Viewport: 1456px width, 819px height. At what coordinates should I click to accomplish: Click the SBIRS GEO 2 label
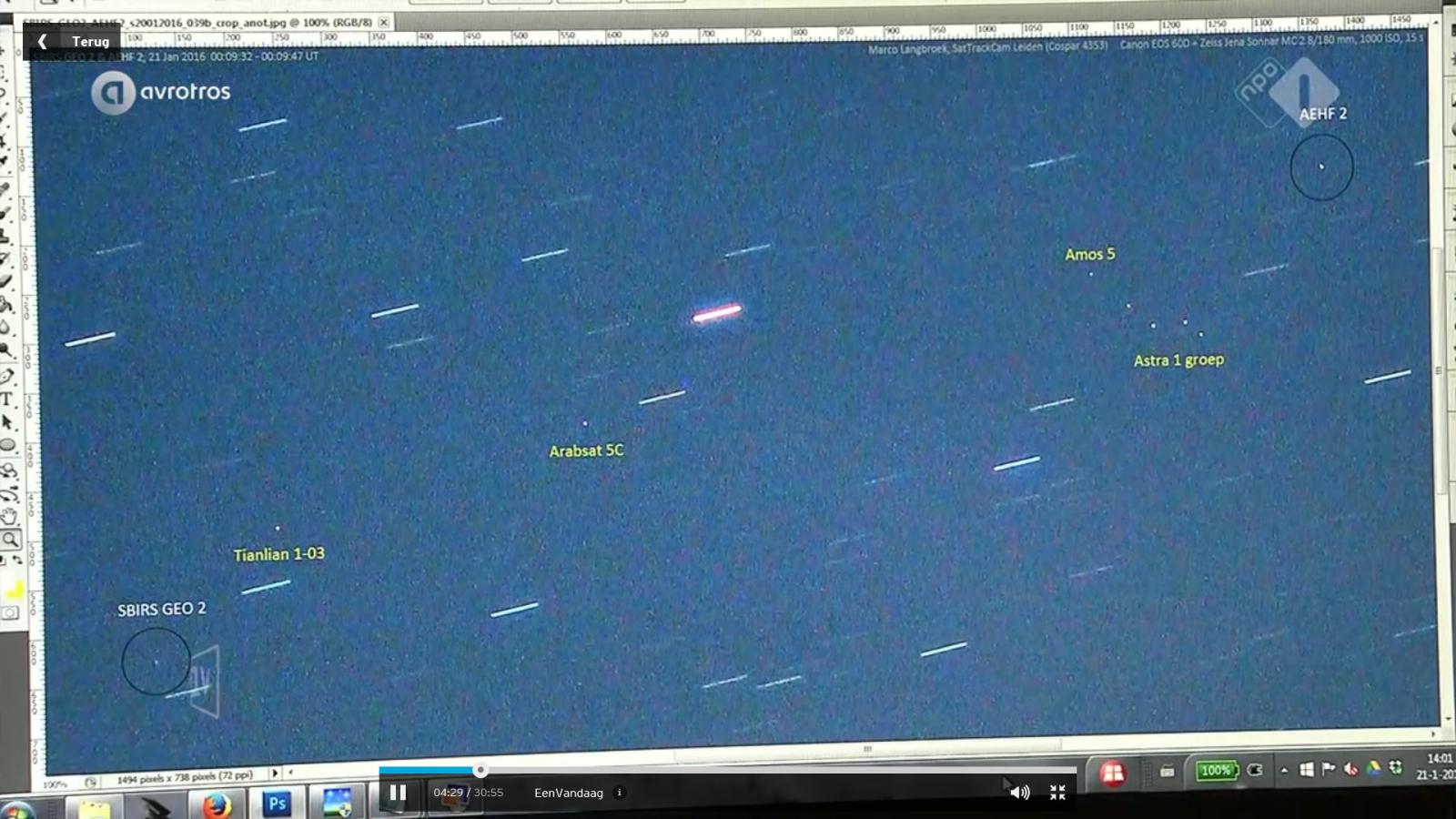click(162, 609)
